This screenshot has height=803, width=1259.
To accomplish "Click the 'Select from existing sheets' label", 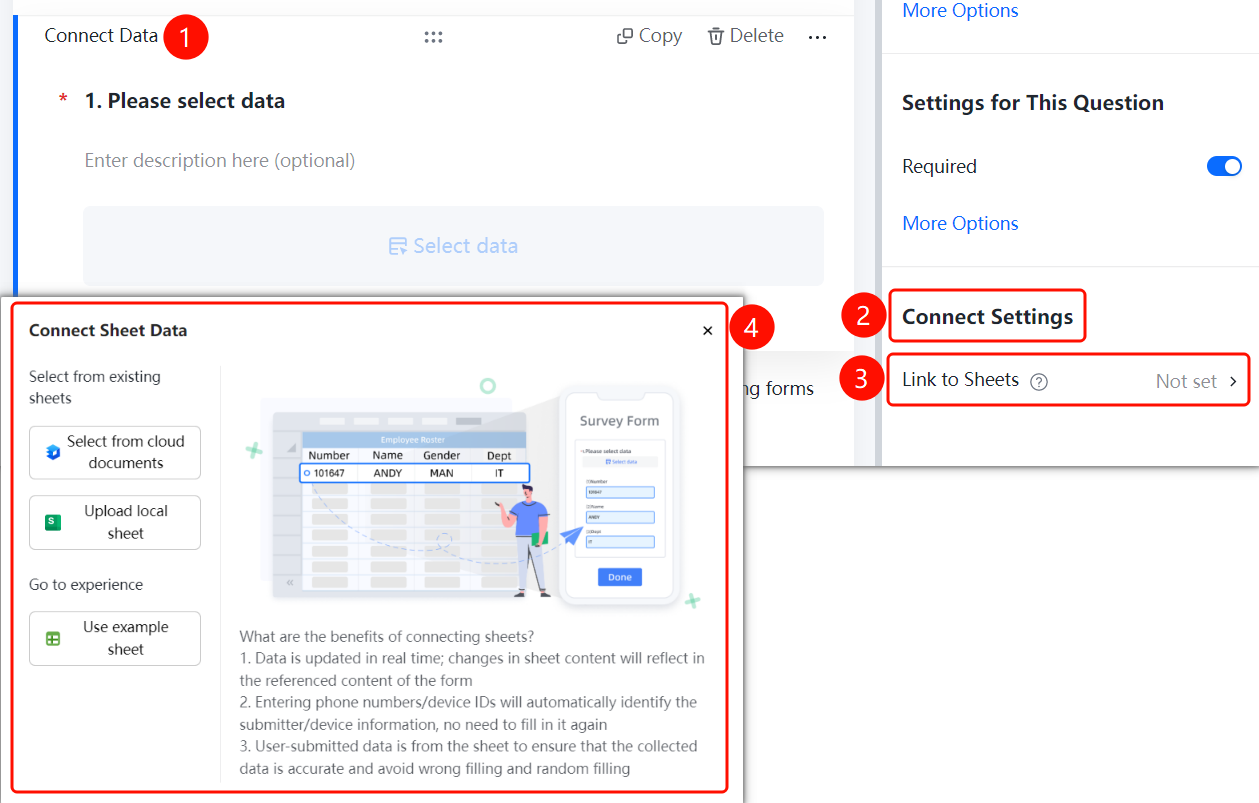I will [x=95, y=387].
